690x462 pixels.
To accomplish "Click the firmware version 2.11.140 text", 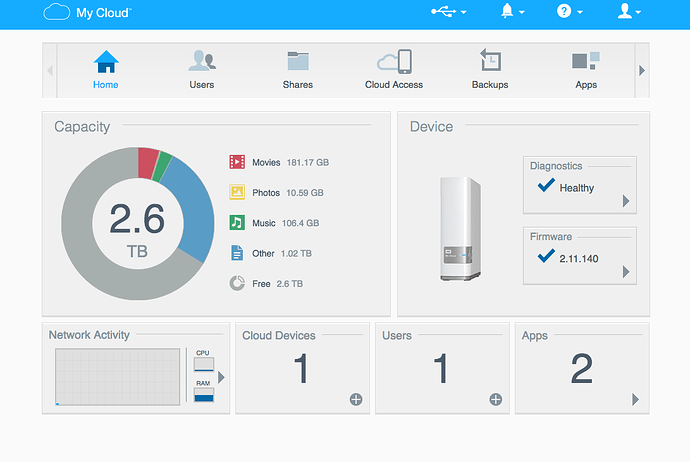I will pos(579,259).
